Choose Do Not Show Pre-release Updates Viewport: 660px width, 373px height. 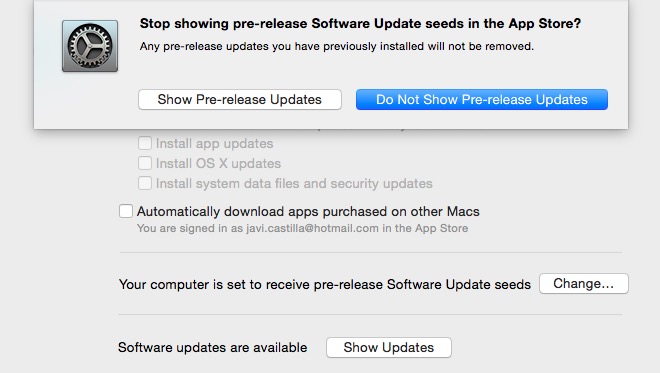[482, 99]
